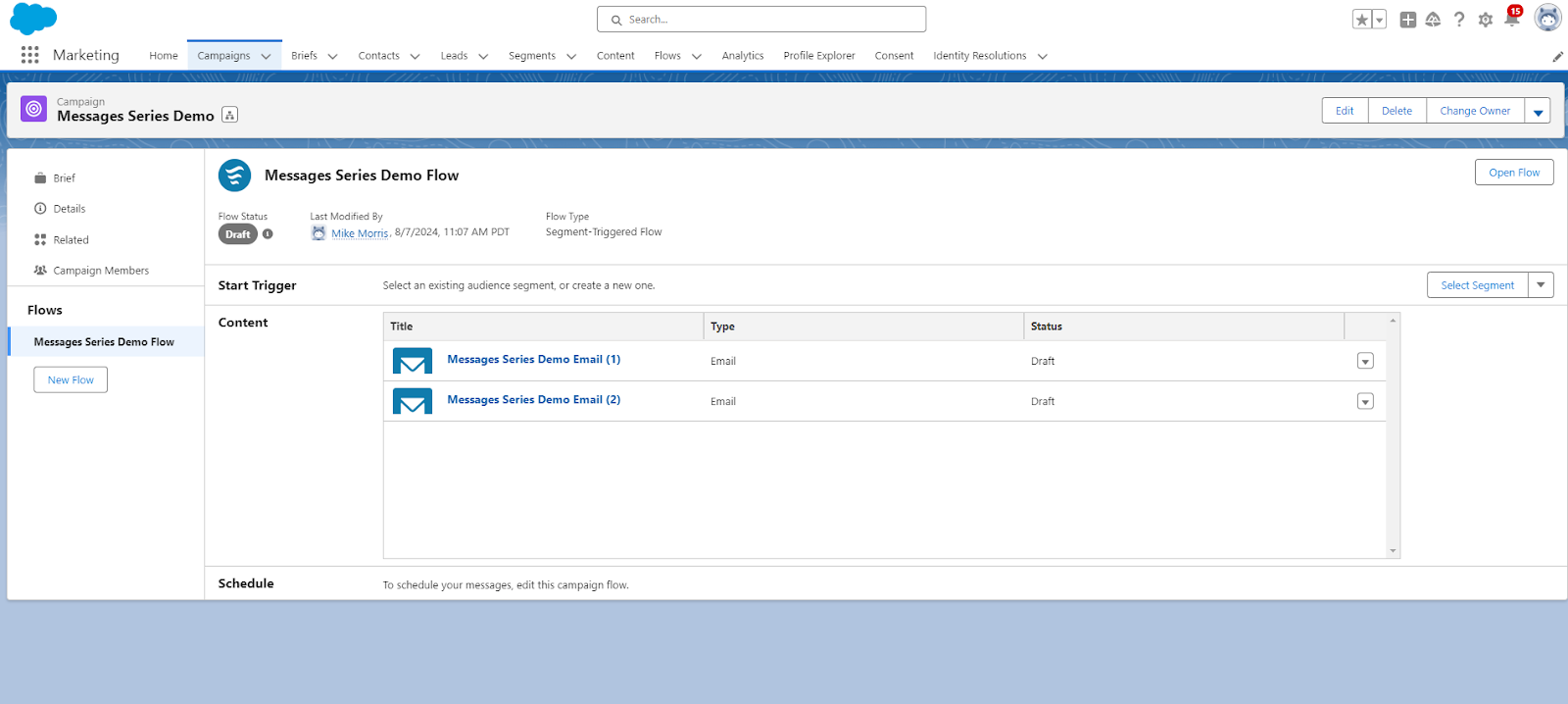1568x704 pixels.
Task: Open the Briefs tab
Action: click(x=304, y=56)
